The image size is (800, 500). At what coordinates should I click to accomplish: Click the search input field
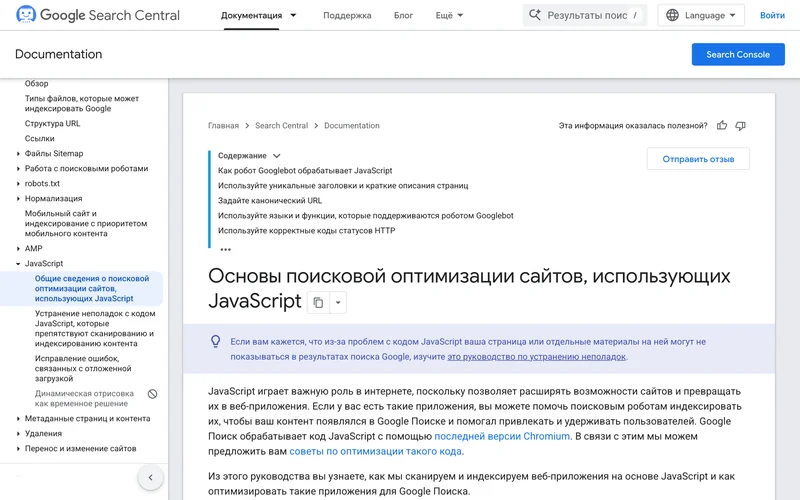point(587,15)
